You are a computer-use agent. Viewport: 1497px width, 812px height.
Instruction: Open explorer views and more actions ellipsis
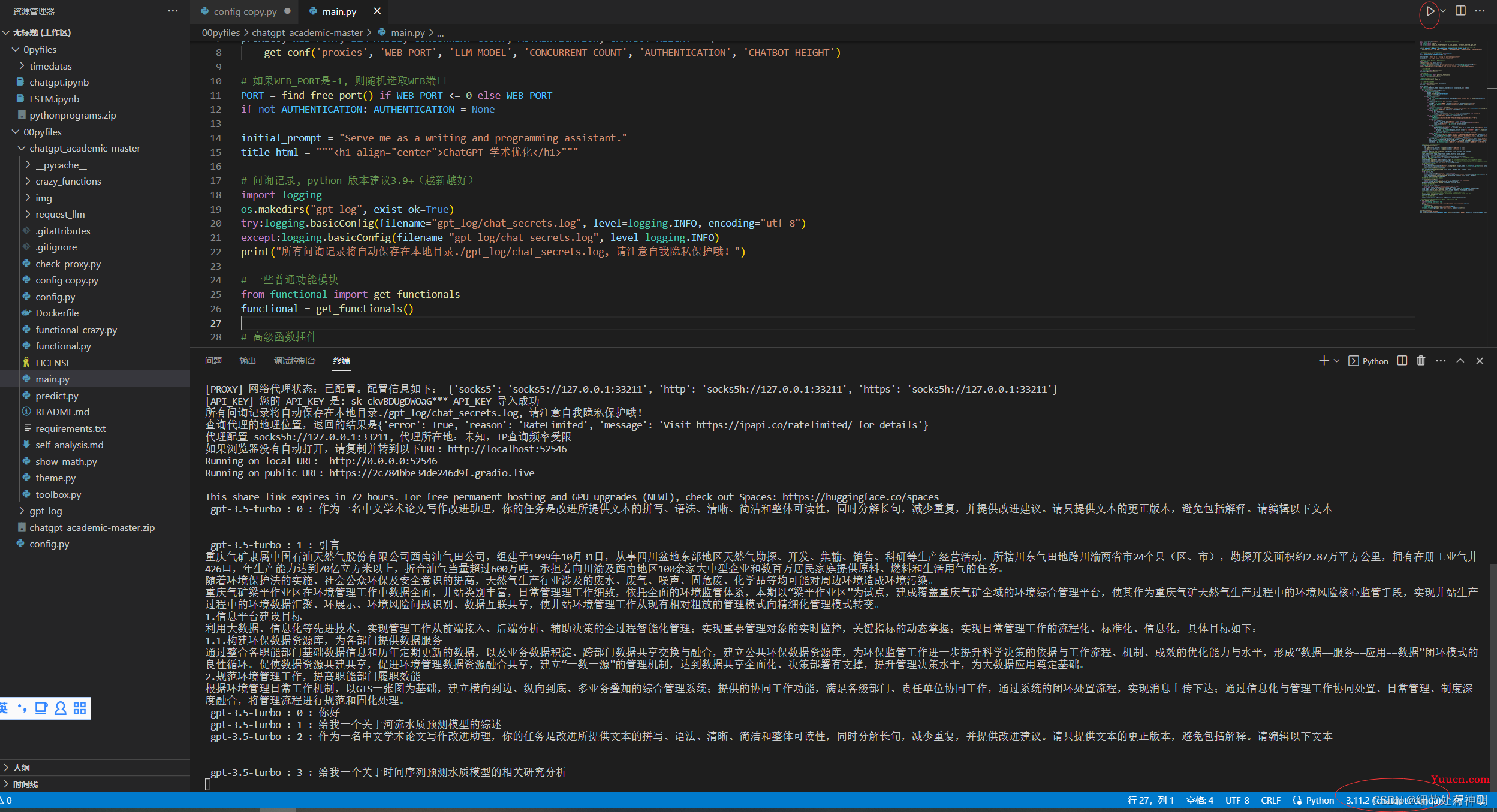pyautogui.click(x=173, y=11)
